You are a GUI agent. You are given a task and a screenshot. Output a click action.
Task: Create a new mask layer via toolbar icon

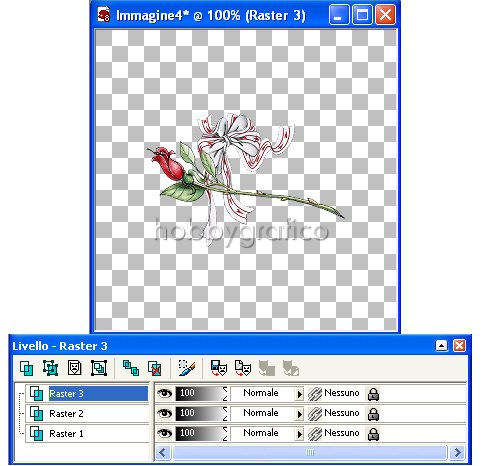pyautogui.click(x=74, y=368)
